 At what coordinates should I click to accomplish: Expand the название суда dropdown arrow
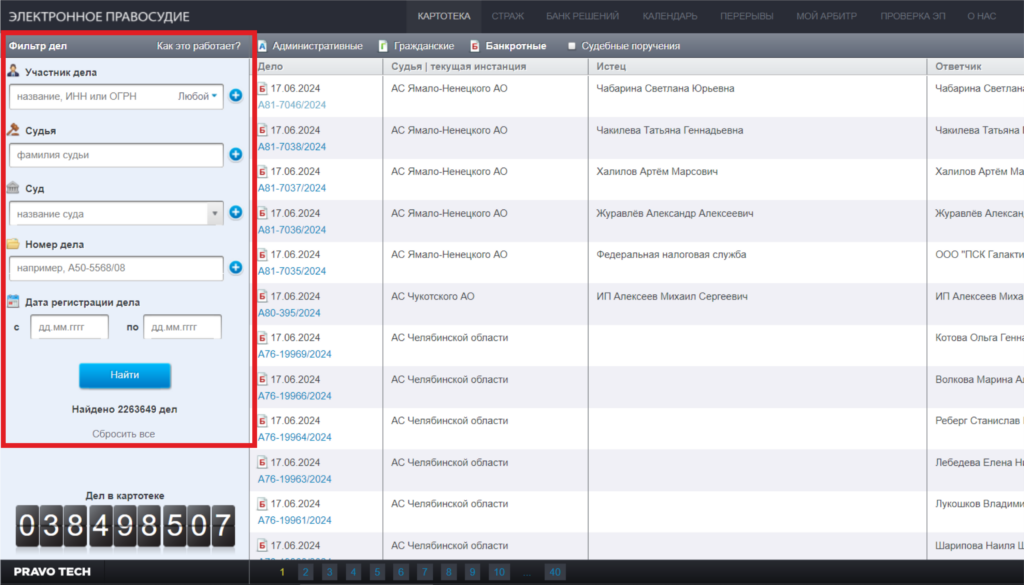[x=214, y=213]
